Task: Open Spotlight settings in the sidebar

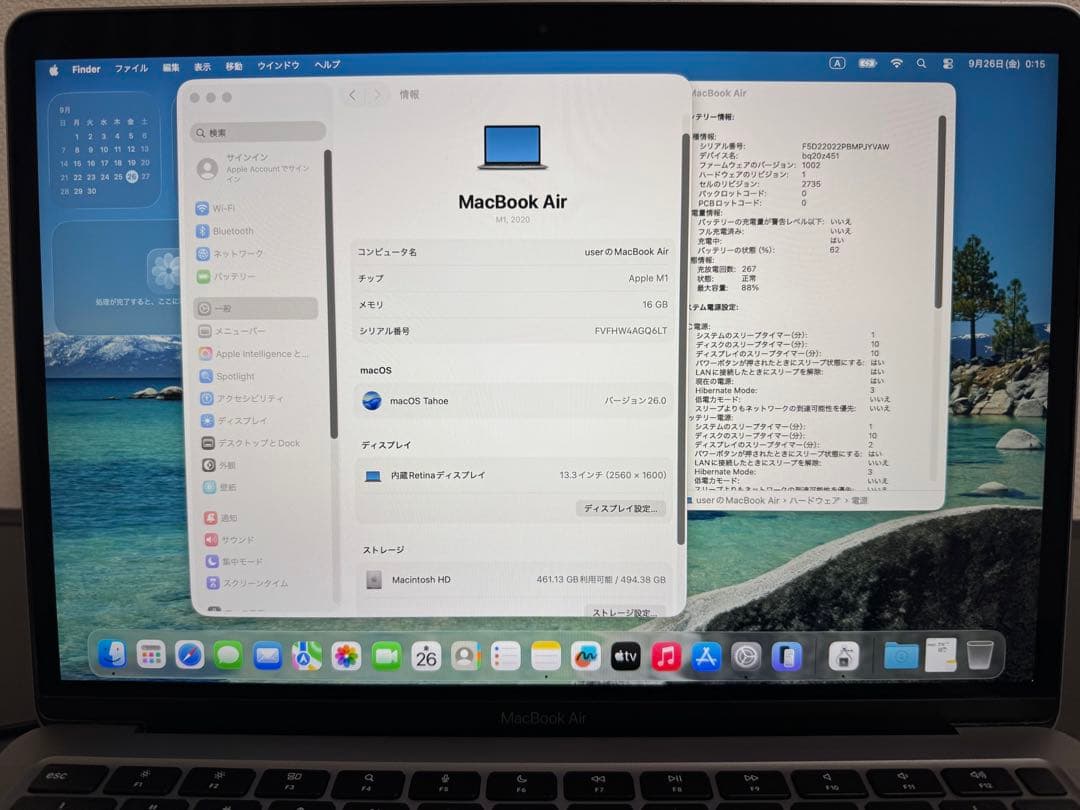Action: pos(236,376)
